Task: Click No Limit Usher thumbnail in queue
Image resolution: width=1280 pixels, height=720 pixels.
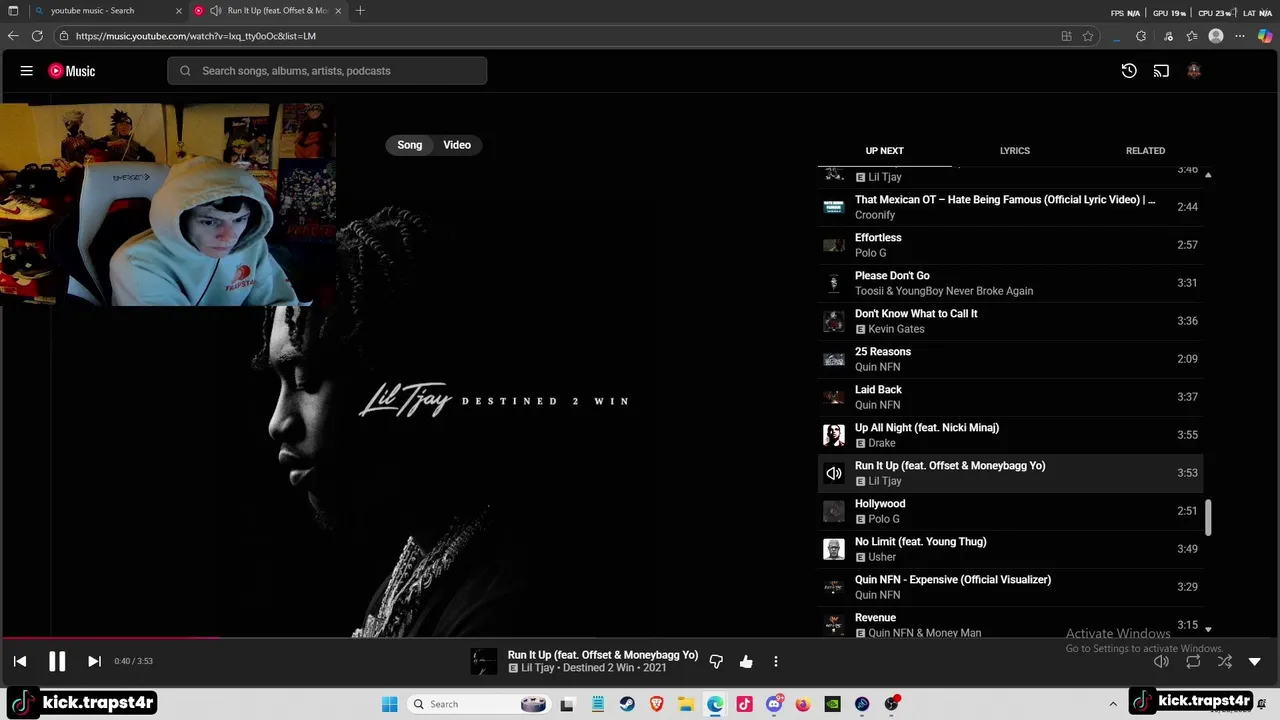Action: tap(834, 549)
